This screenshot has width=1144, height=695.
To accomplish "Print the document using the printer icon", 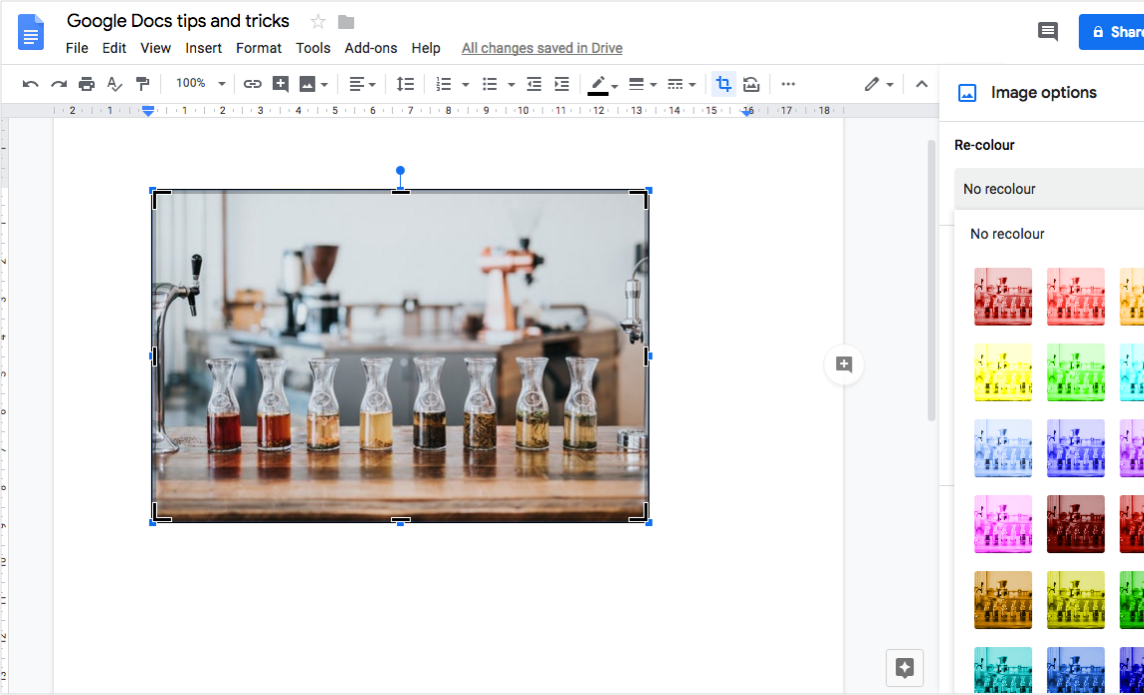I will 87,84.
